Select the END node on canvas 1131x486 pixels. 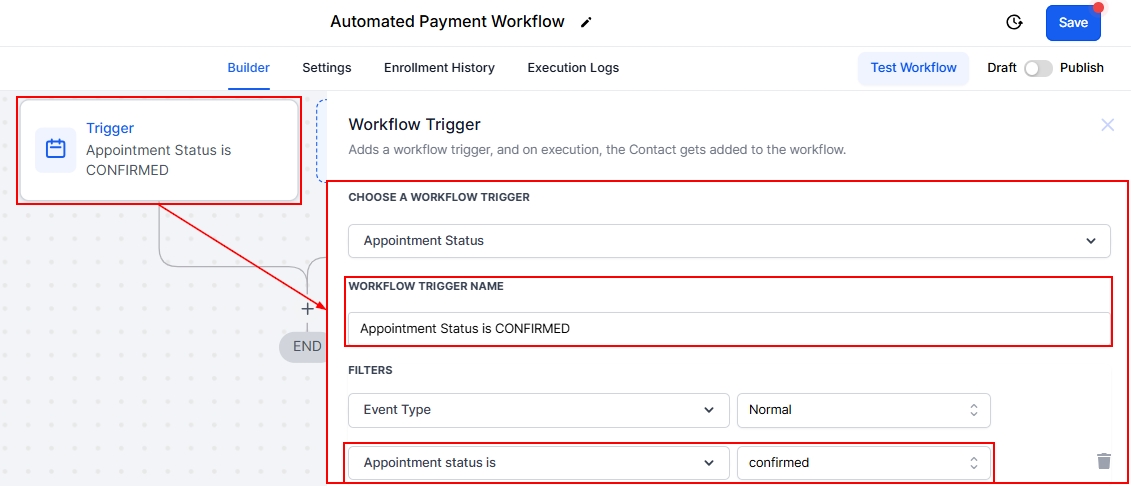pyautogui.click(x=304, y=347)
